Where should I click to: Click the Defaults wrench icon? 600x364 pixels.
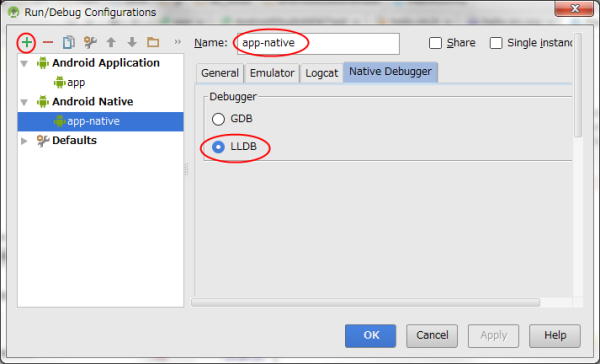tap(43, 140)
